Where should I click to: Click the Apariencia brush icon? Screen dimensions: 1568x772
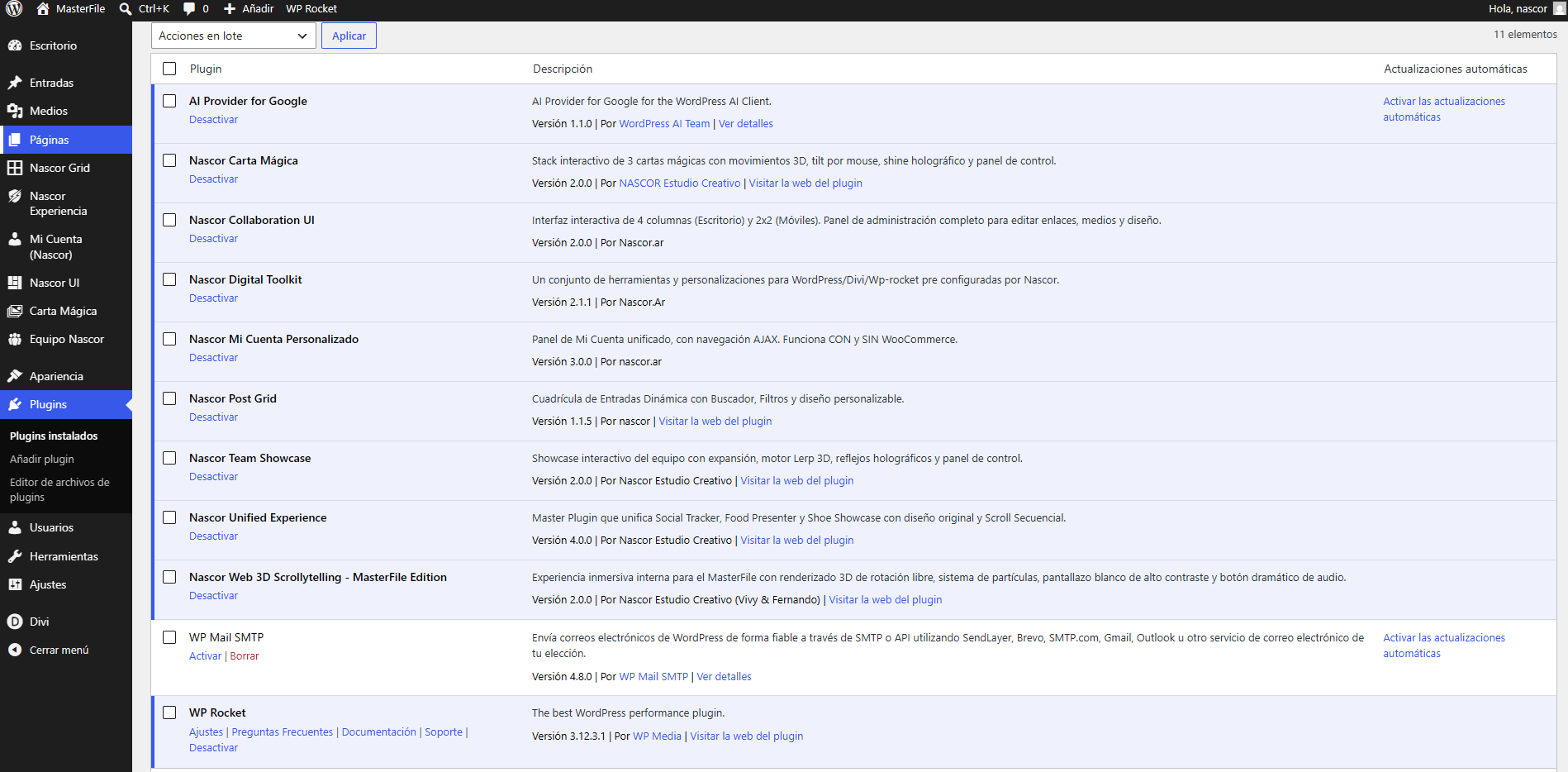coord(15,376)
